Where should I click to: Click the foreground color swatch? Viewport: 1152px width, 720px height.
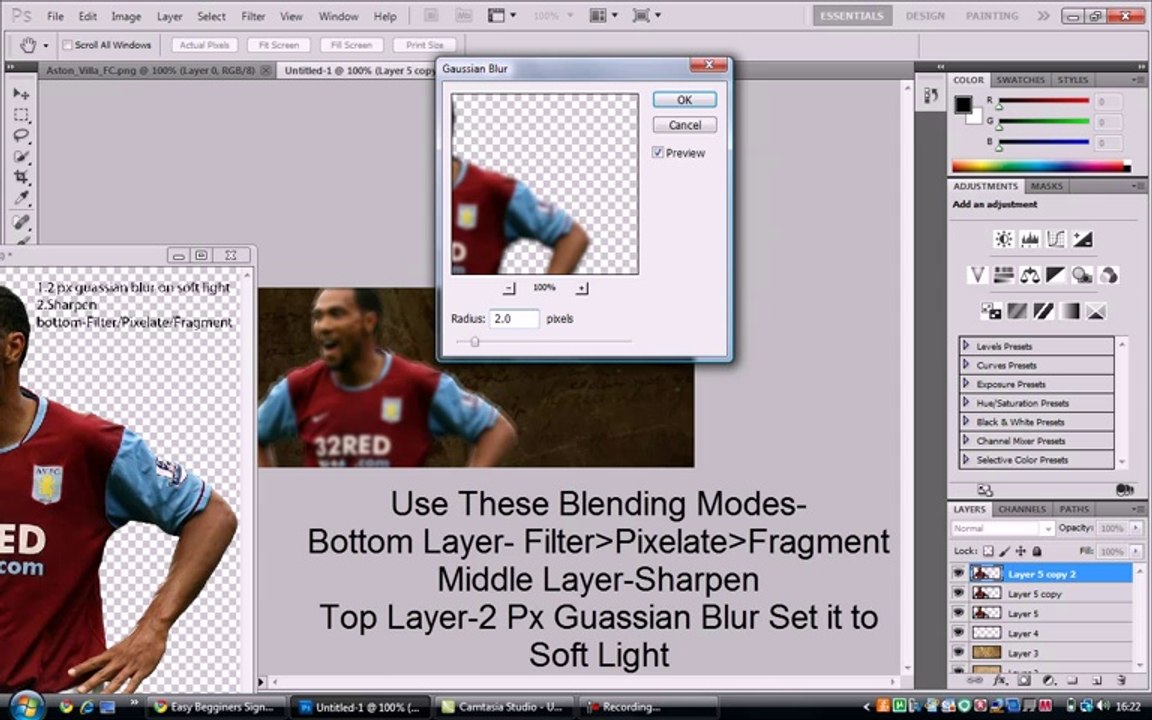(962, 104)
